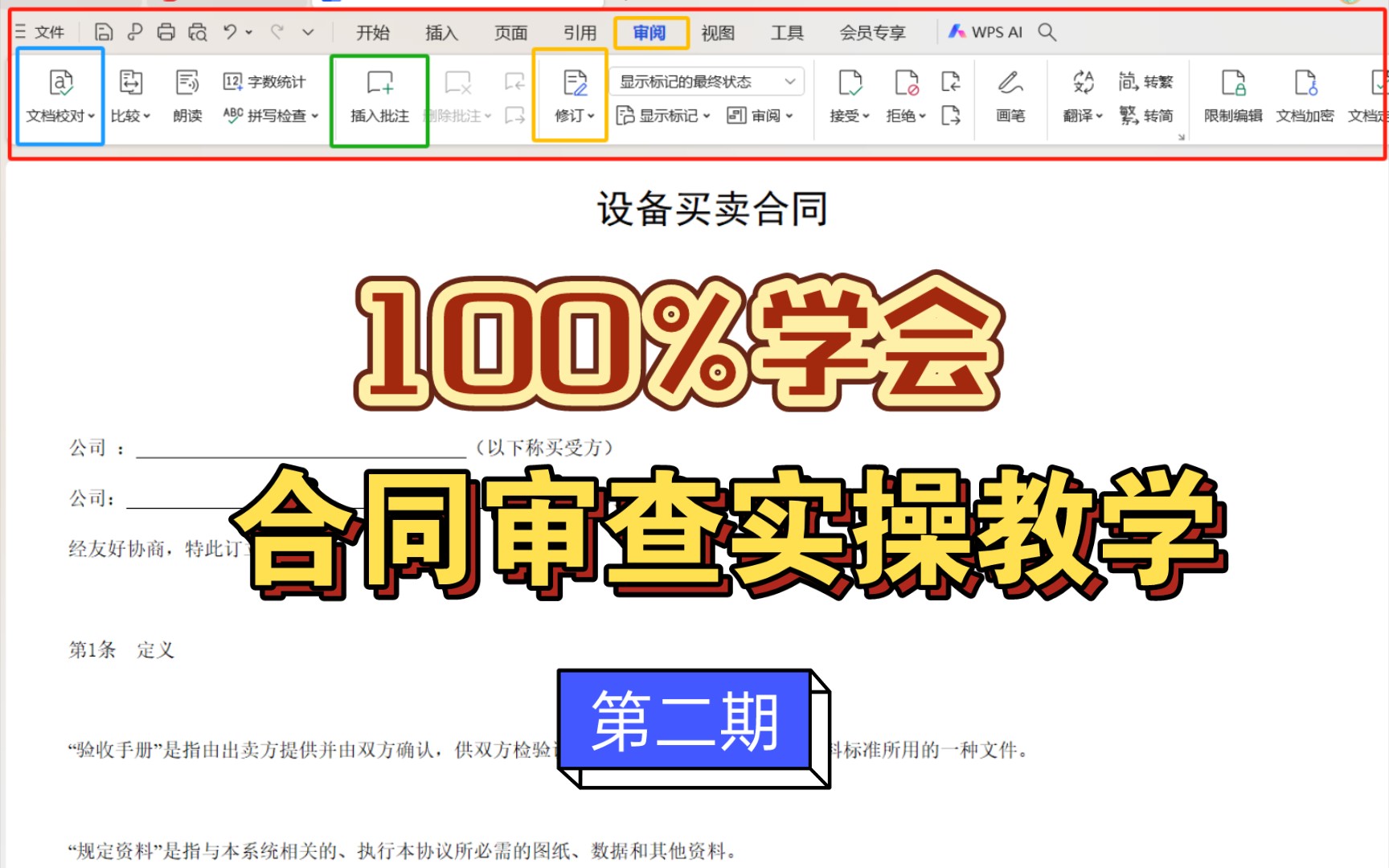Image resolution: width=1389 pixels, height=868 pixels.
Task: Open the 审阅 pane dropdown button
Action: coord(760,116)
